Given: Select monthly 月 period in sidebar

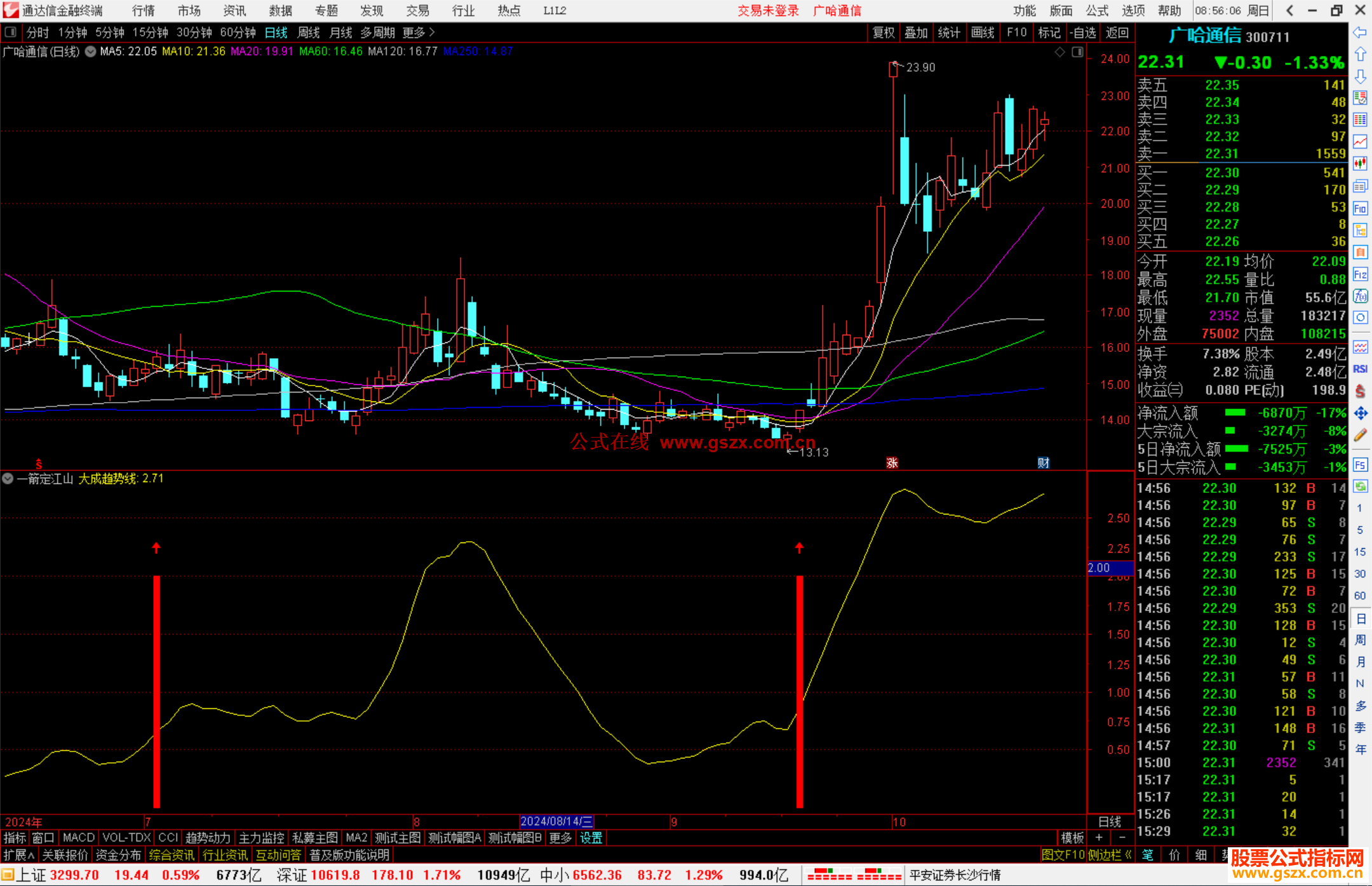Looking at the screenshot, I should pyautogui.click(x=1360, y=662).
